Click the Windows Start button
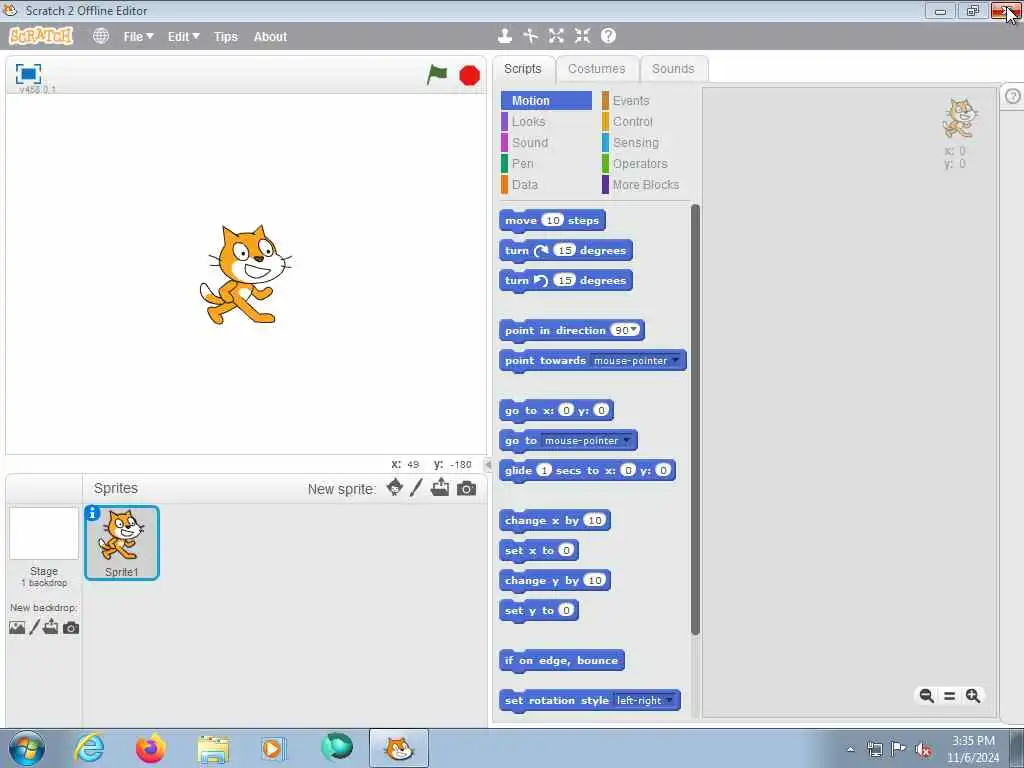 point(27,748)
